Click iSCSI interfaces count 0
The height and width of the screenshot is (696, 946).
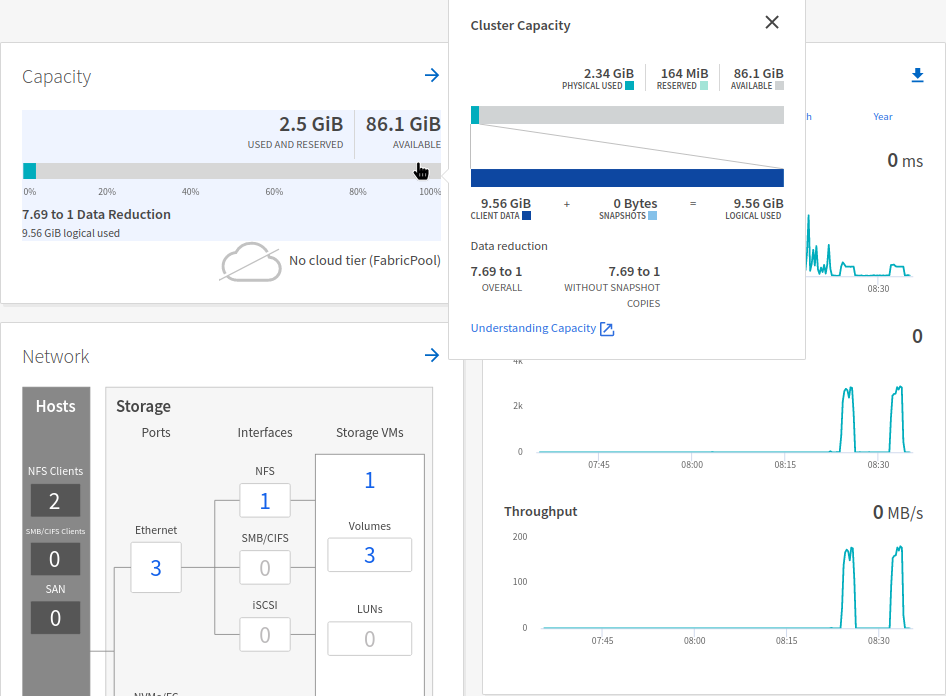pyautogui.click(x=265, y=634)
